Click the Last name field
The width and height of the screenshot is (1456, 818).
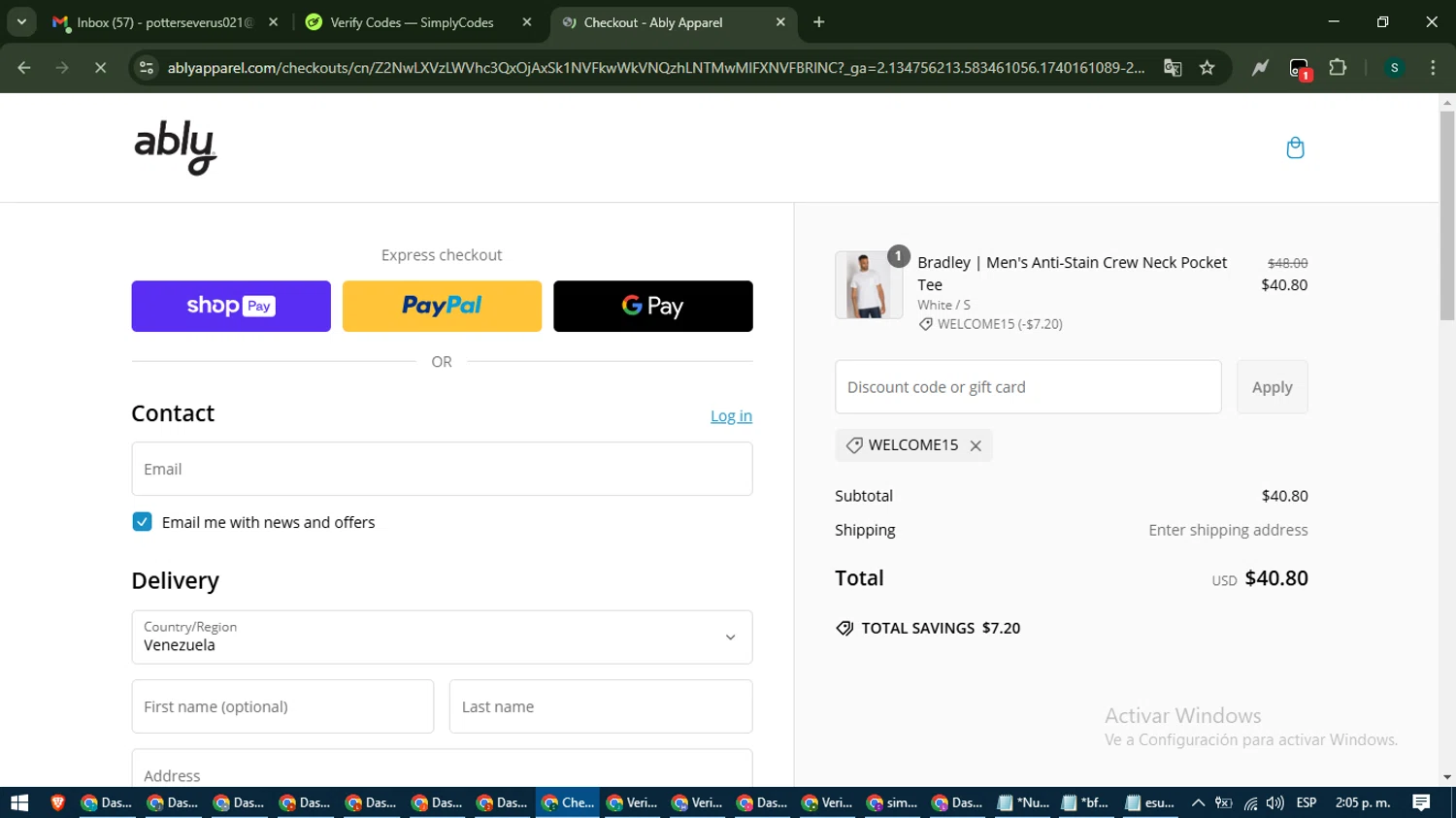[601, 706]
